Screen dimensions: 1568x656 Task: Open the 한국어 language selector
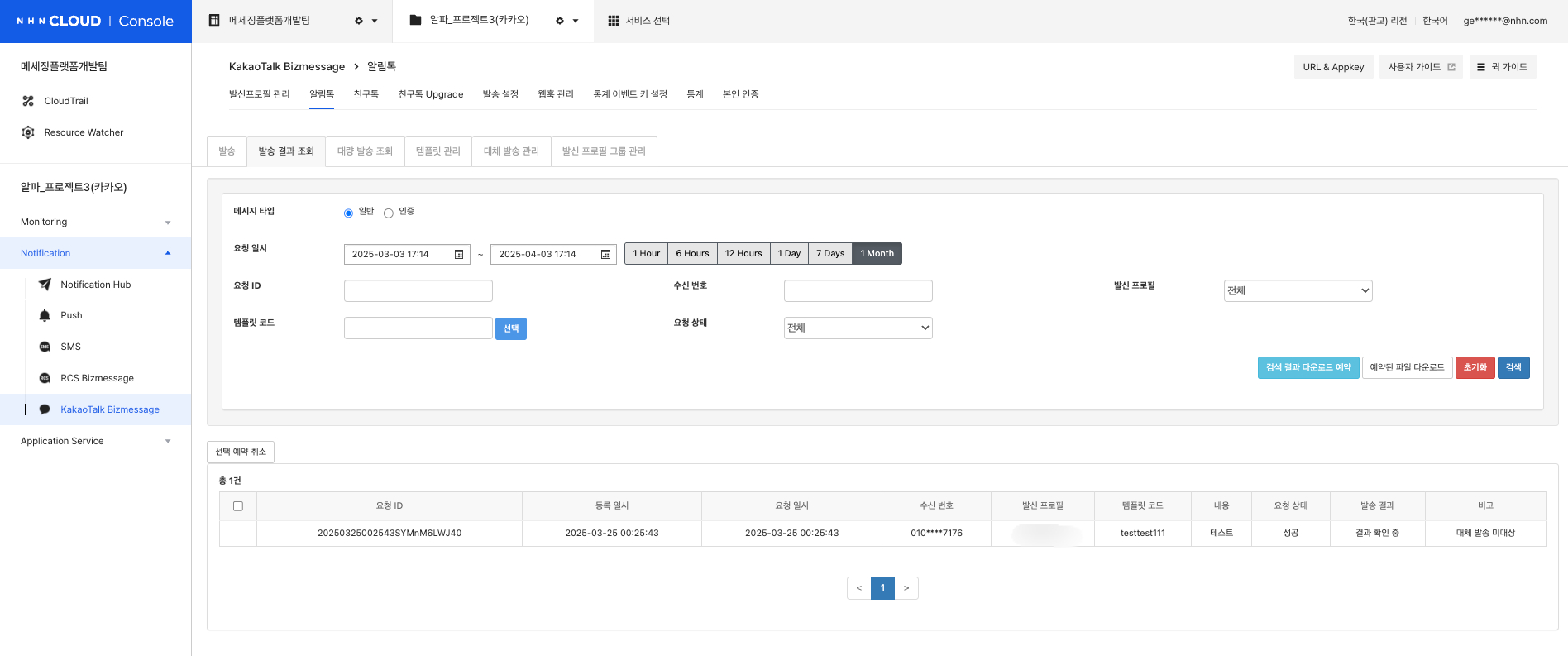(x=1435, y=21)
